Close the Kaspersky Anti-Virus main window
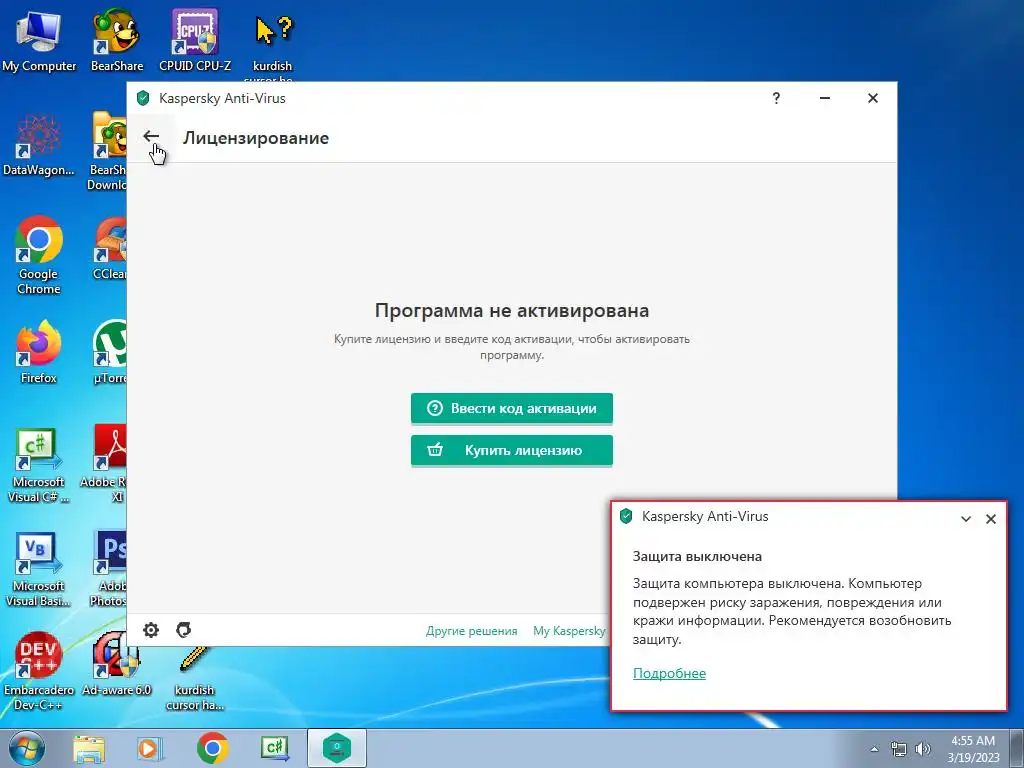Screen dimensions: 1024x768 tap(872, 98)
